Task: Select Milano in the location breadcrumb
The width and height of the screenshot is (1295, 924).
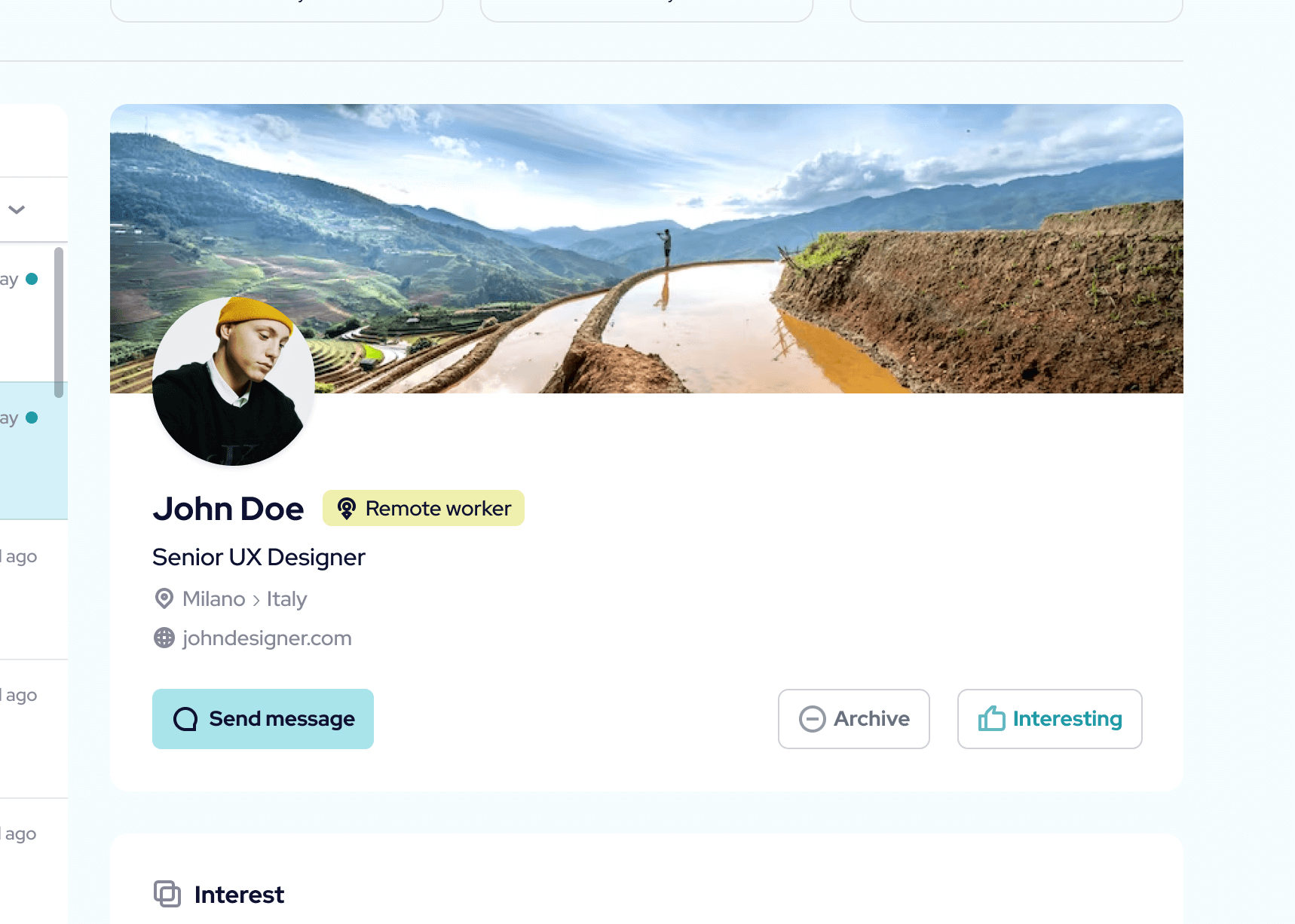Action: pos(214,599)
